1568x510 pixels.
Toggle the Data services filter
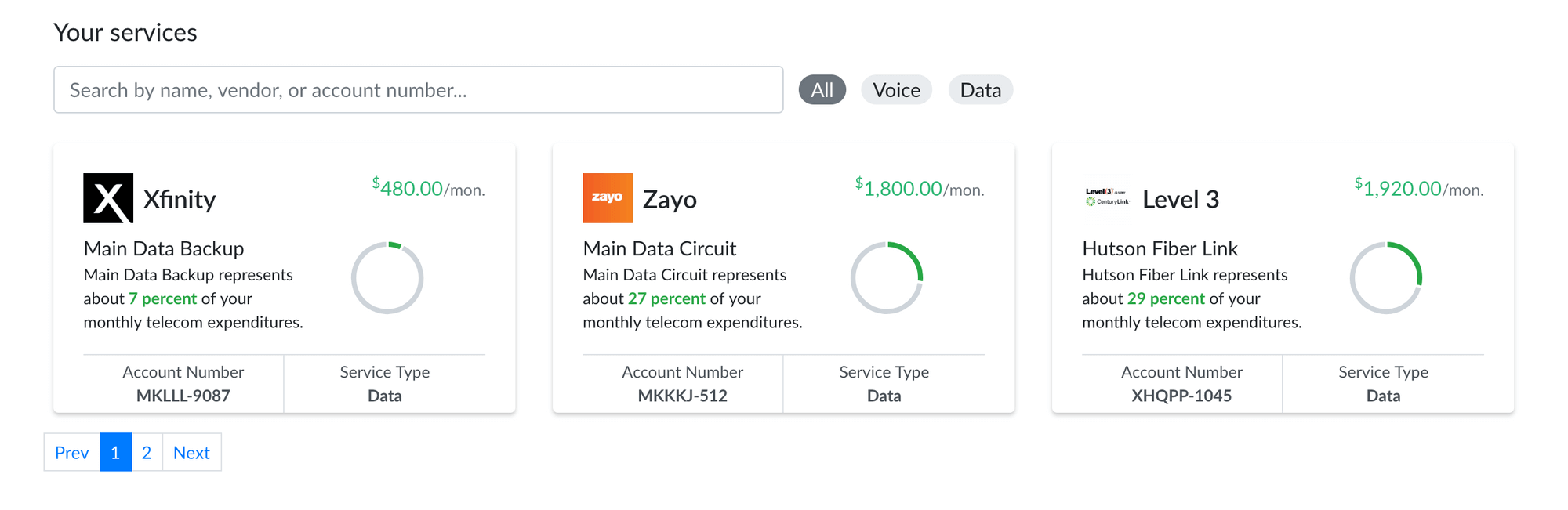(x=981, y=90)
